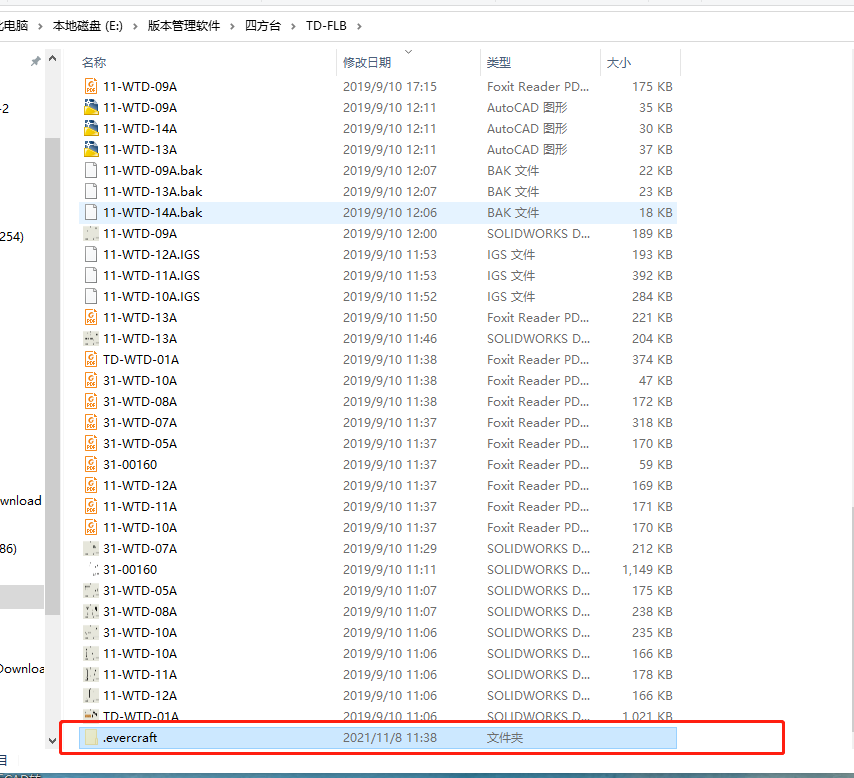Click the PDF icon next to 31-WTD-08A
The width and height of the screenshot is (854, 778).
coord(91,402)
